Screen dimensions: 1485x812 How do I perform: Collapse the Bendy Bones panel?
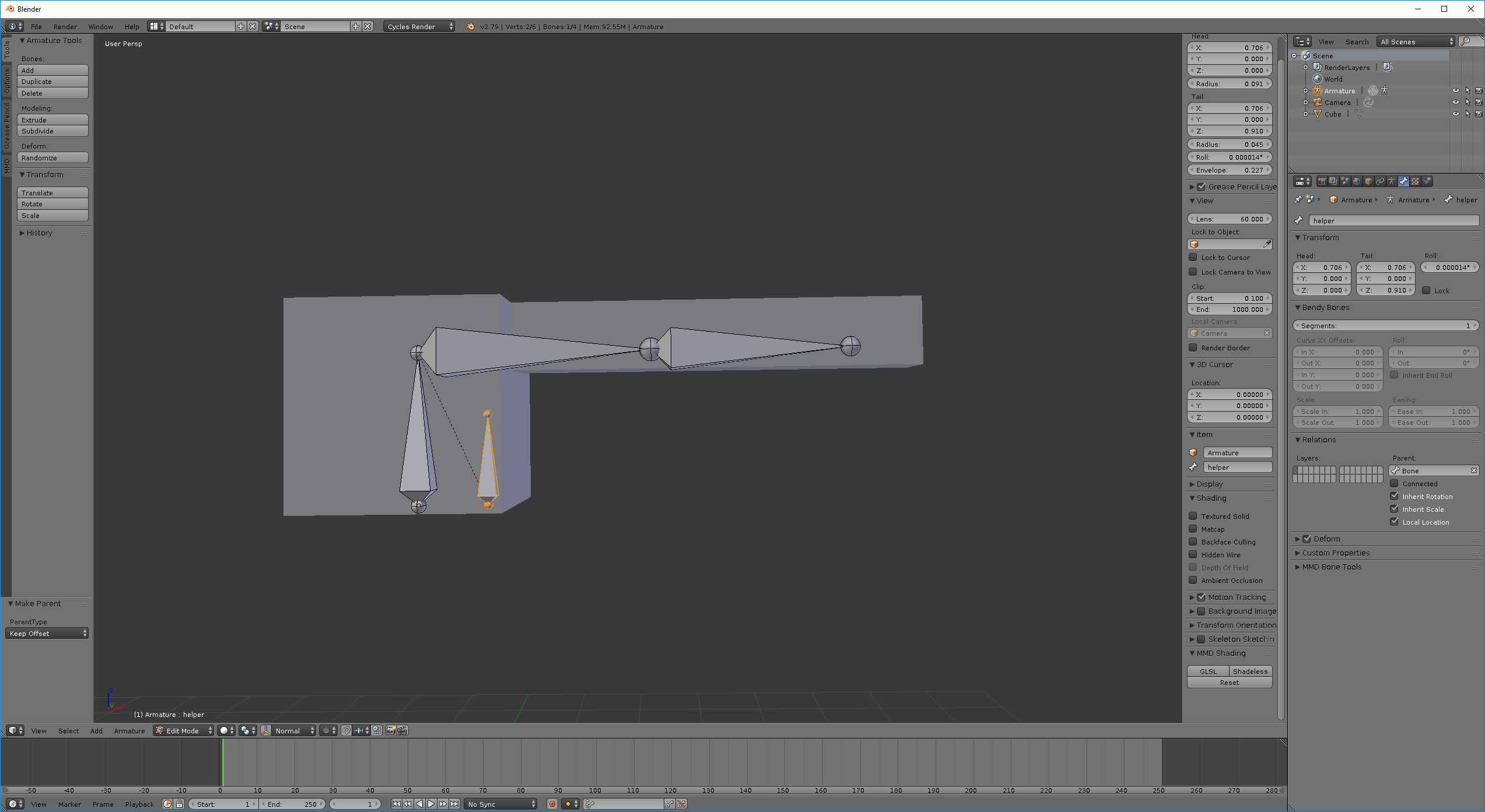[x=1325, y=307]
